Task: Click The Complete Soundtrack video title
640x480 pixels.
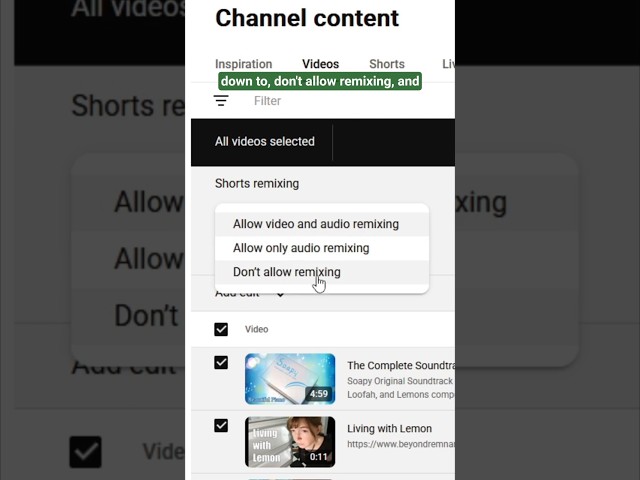Action: pos(401,365)
